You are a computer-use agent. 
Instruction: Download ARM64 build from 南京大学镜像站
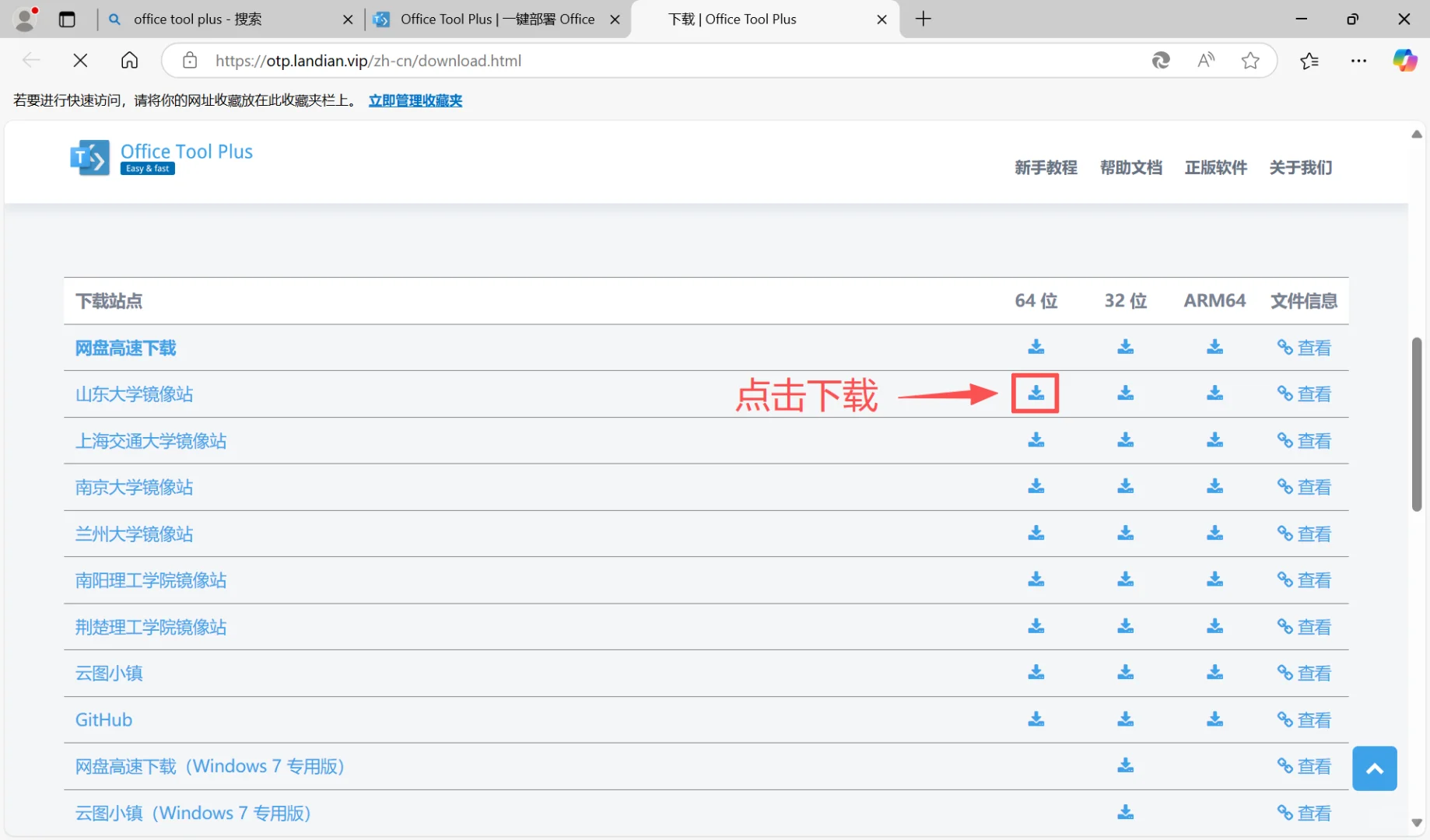[1214, 487]
